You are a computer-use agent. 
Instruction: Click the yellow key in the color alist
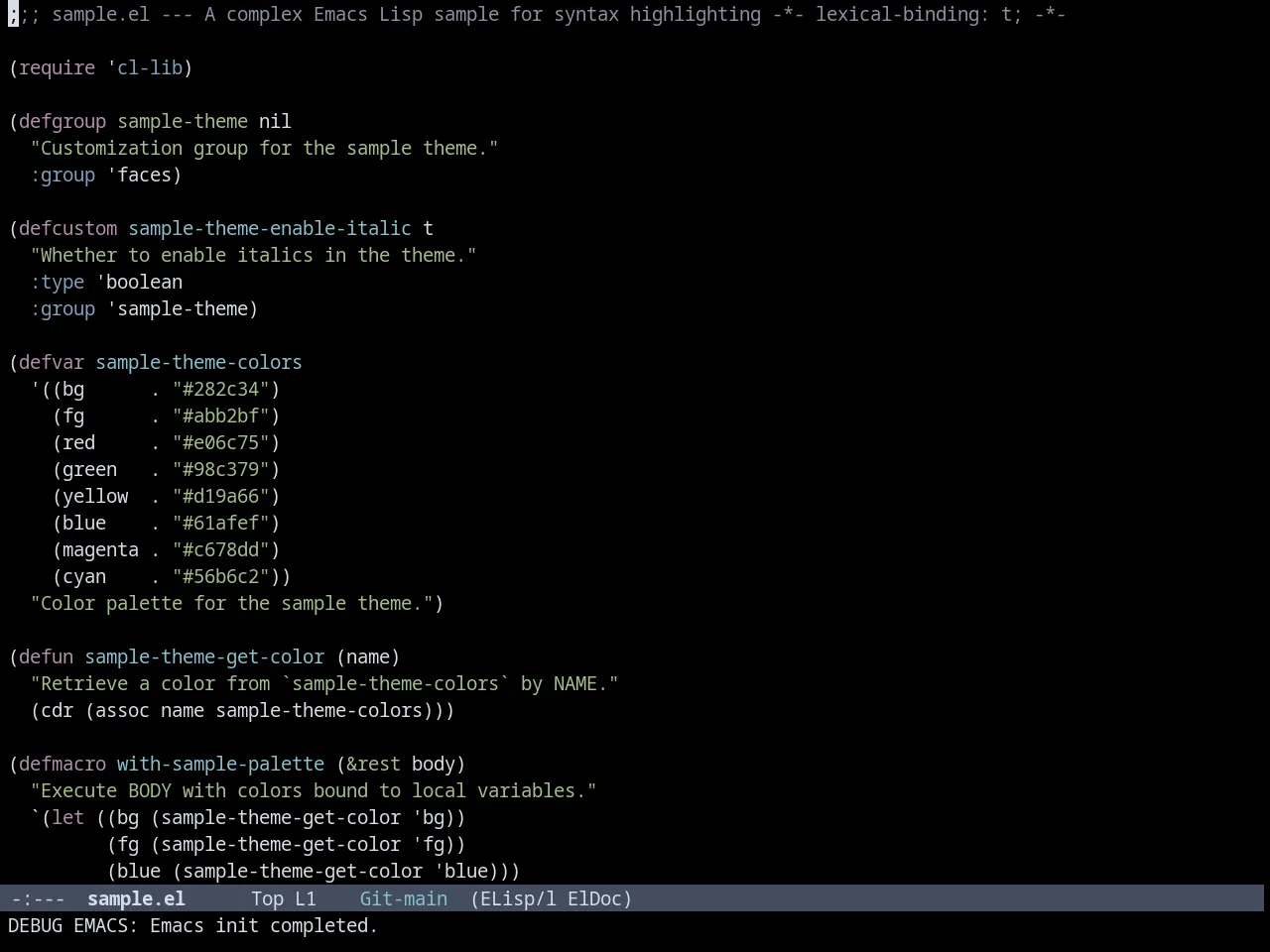tap(95, 496)
